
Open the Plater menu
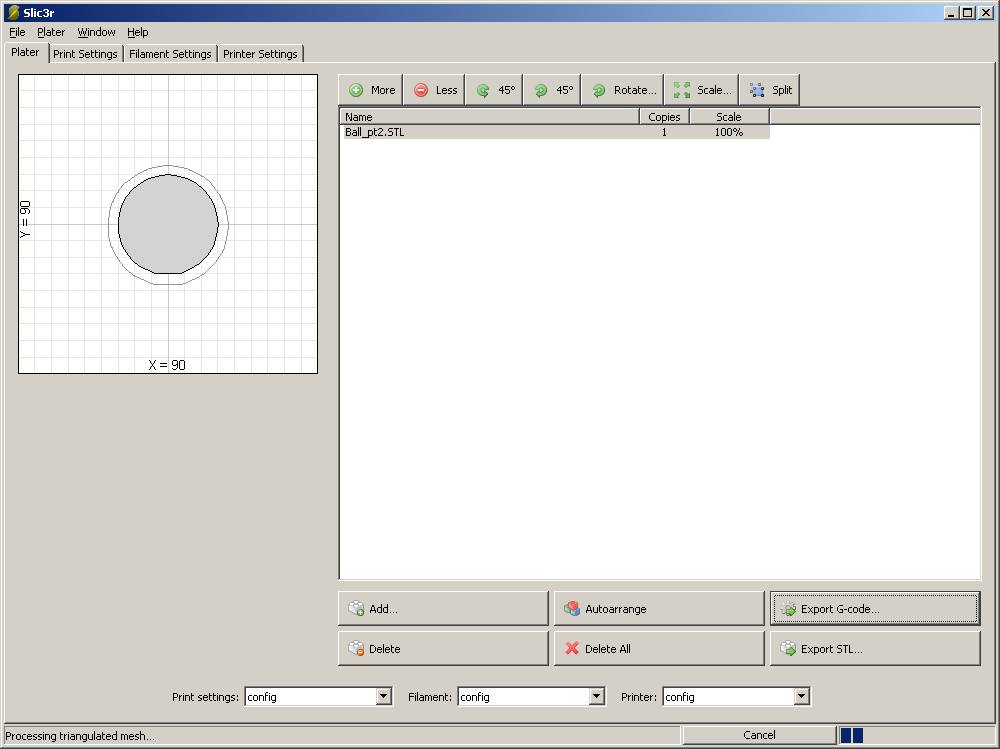(51, 32)
